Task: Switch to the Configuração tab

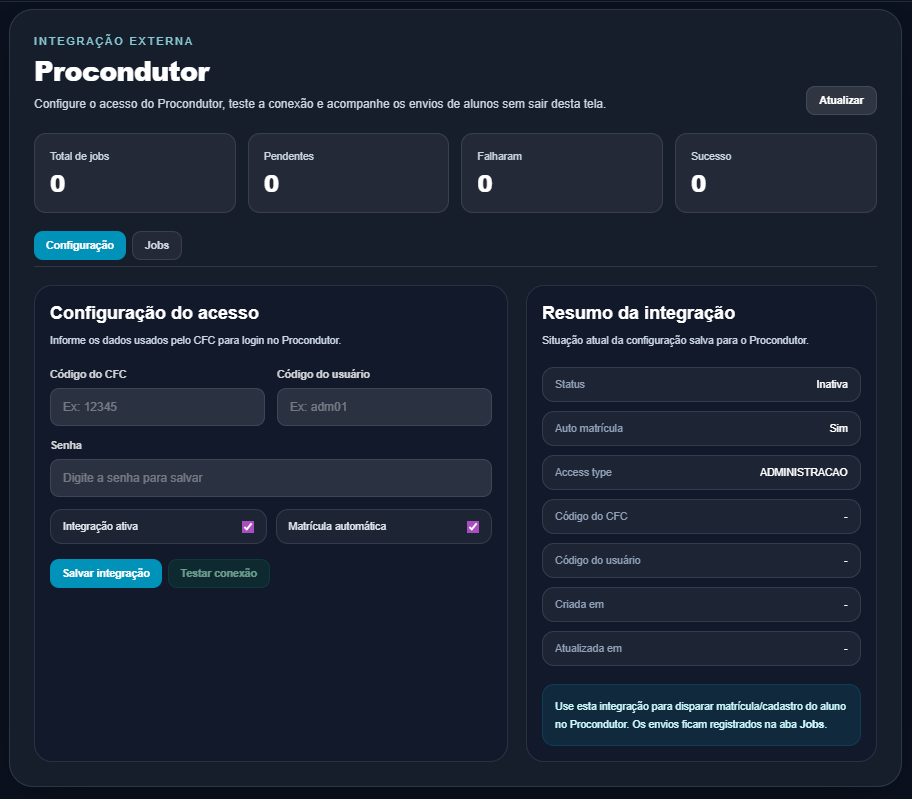Action: coord(80,245)
